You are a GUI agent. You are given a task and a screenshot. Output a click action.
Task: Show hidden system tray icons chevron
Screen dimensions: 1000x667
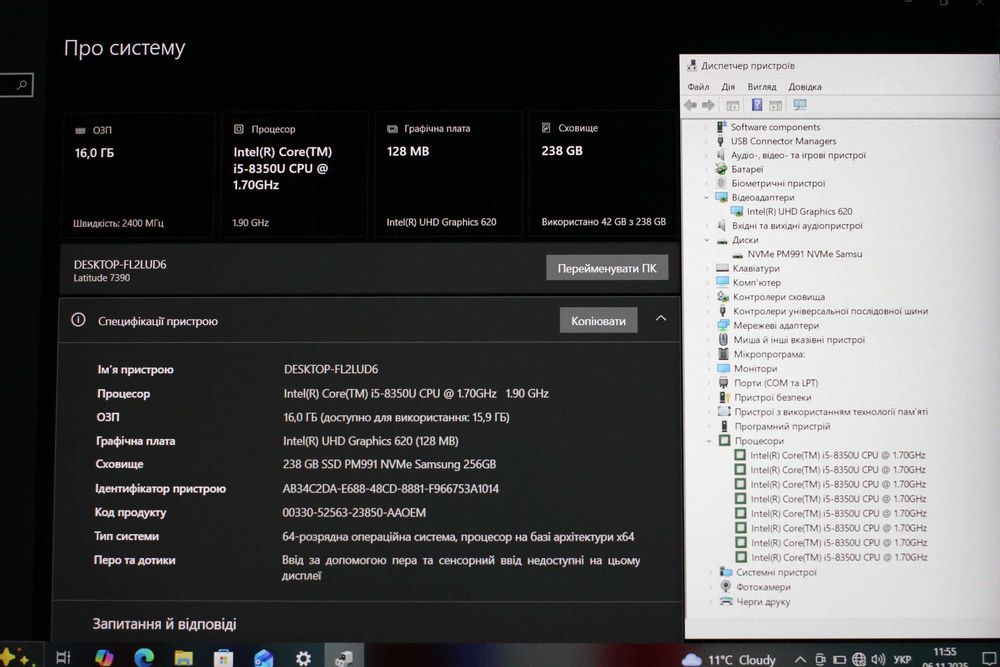tap(799, 659)
